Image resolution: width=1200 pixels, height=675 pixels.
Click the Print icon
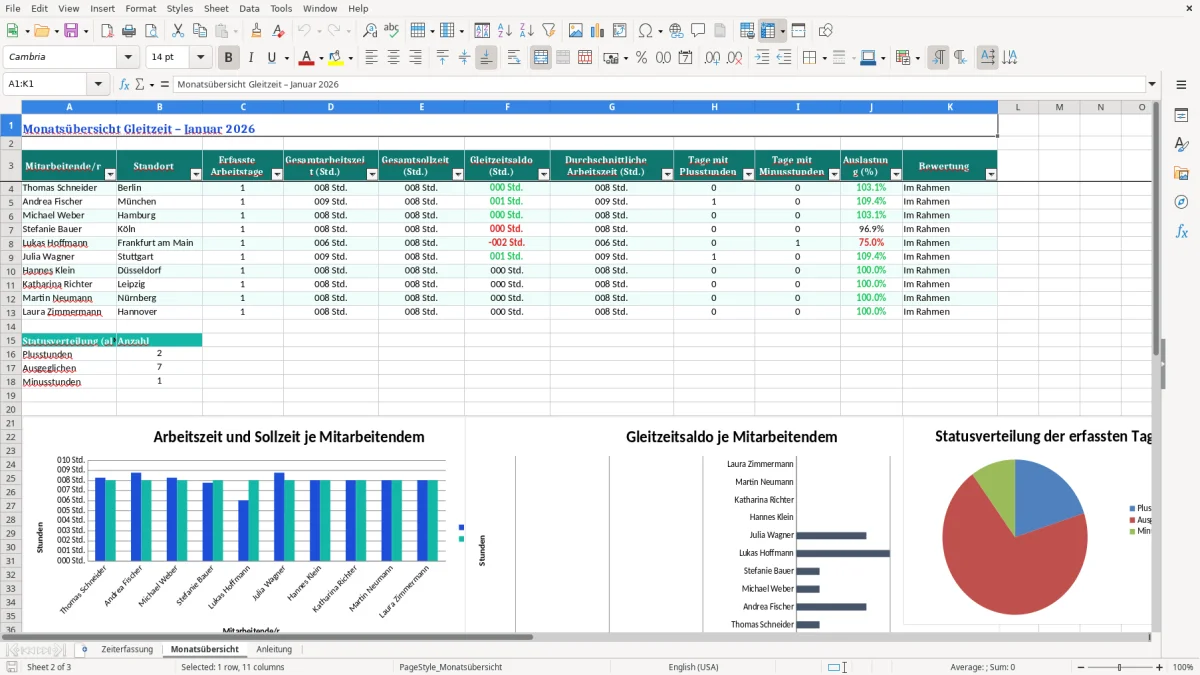[x=129, y=31]
